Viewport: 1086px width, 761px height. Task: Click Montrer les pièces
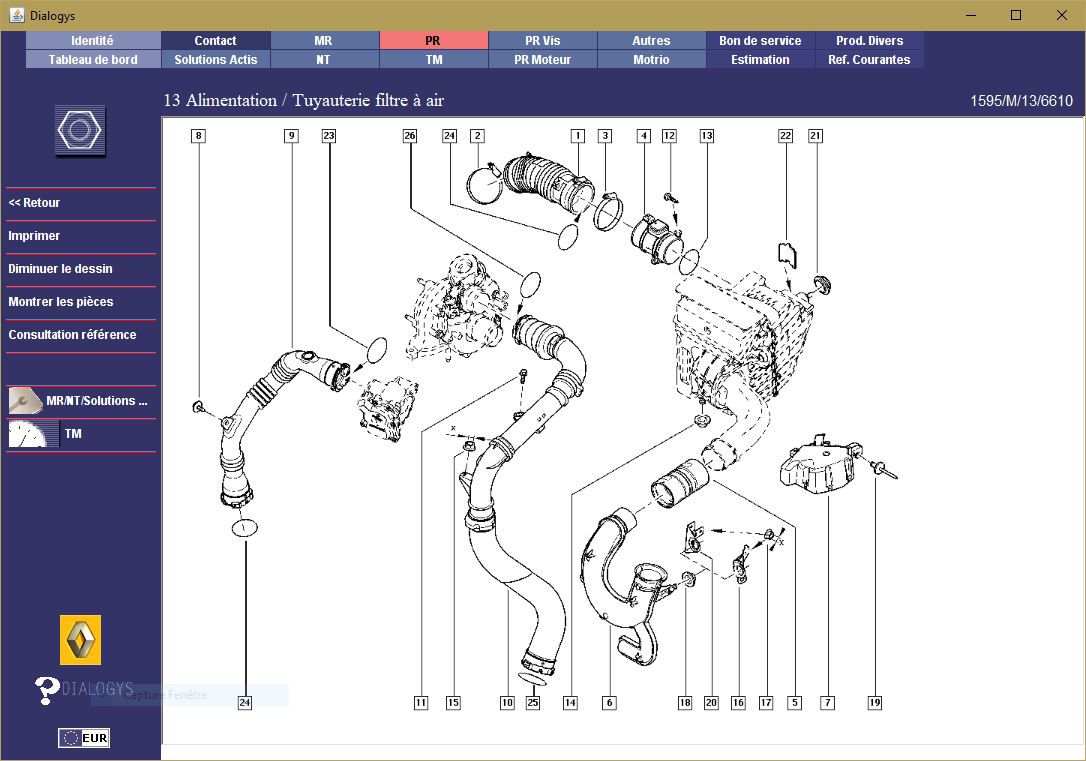[60, 302]
